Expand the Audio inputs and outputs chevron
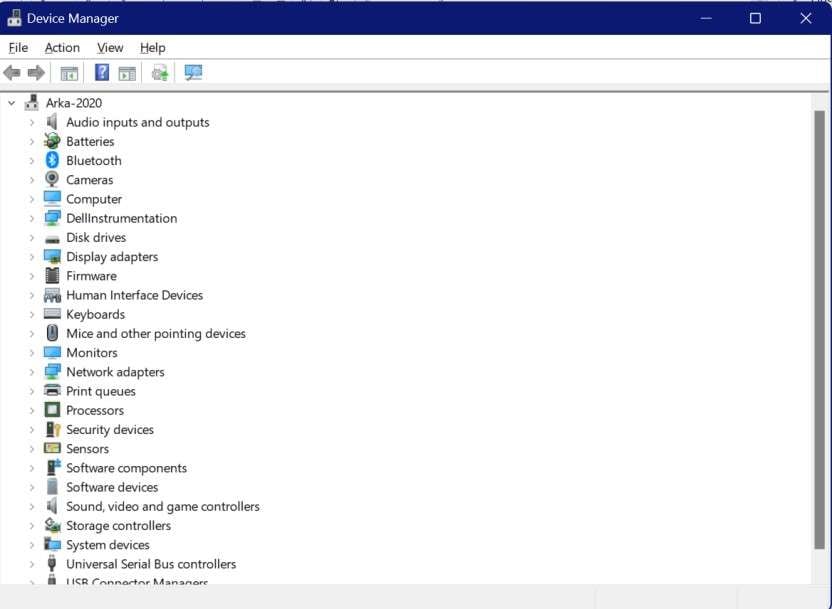832x609 pixels. tap(32, 123)
